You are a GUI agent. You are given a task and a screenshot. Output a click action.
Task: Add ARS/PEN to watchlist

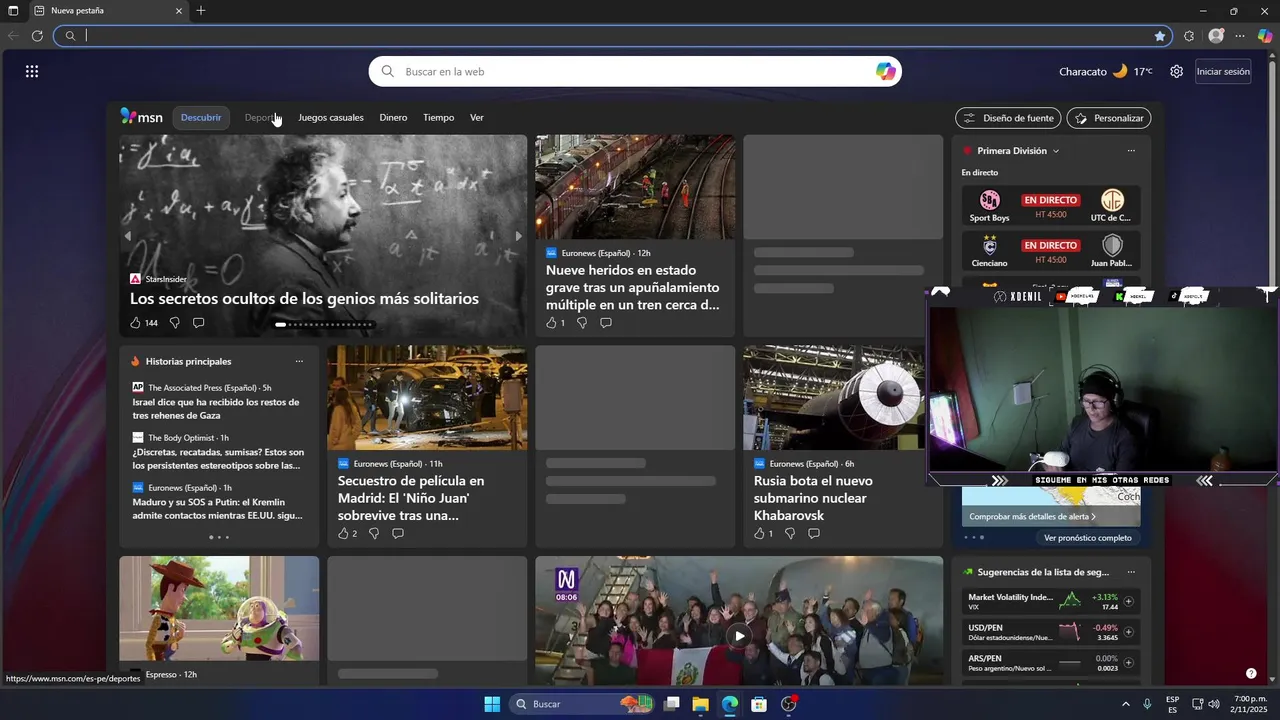coord(1129,663)
